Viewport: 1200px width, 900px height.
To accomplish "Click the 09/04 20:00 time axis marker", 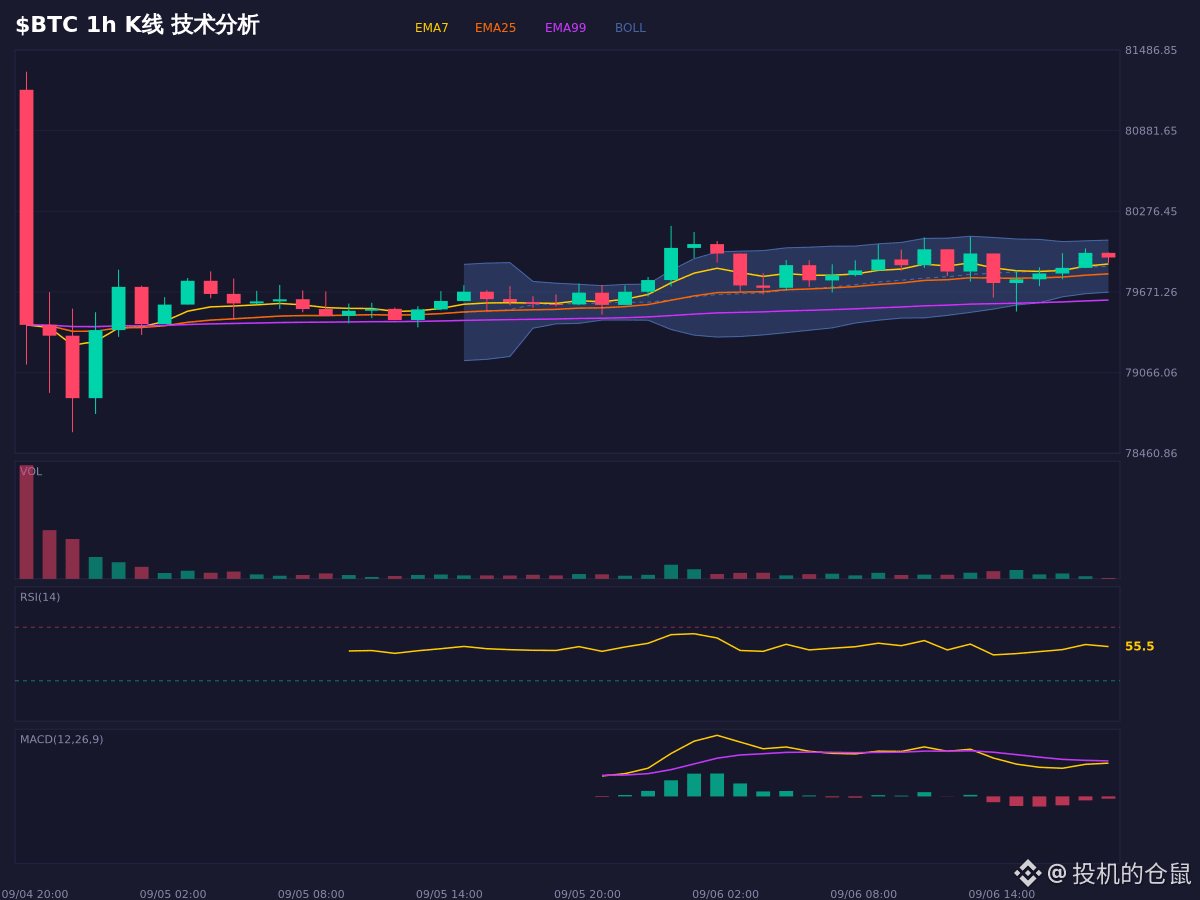I will click(x=35, y=894).
